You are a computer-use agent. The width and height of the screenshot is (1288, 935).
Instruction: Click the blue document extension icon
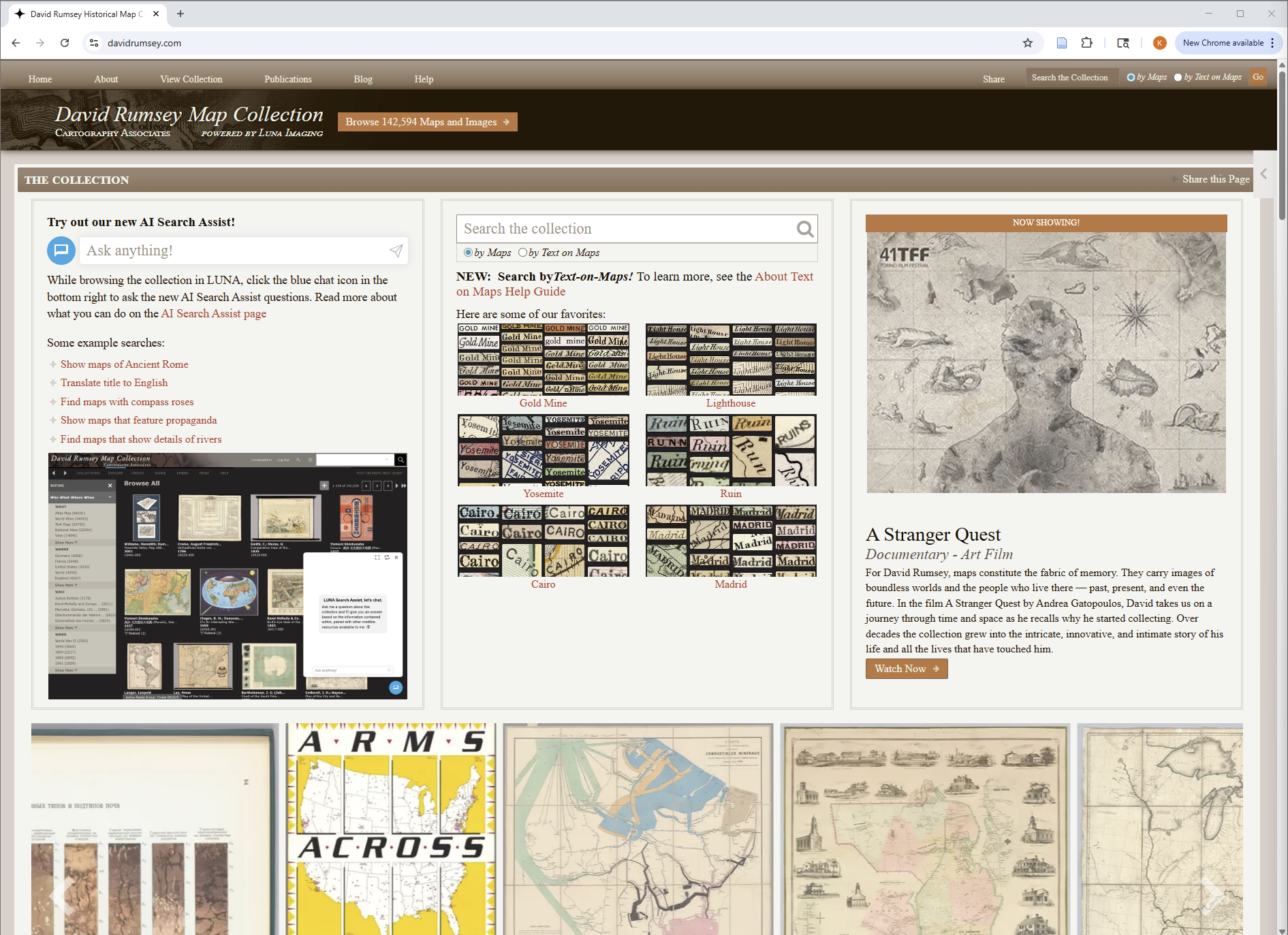click(1061, 43)
